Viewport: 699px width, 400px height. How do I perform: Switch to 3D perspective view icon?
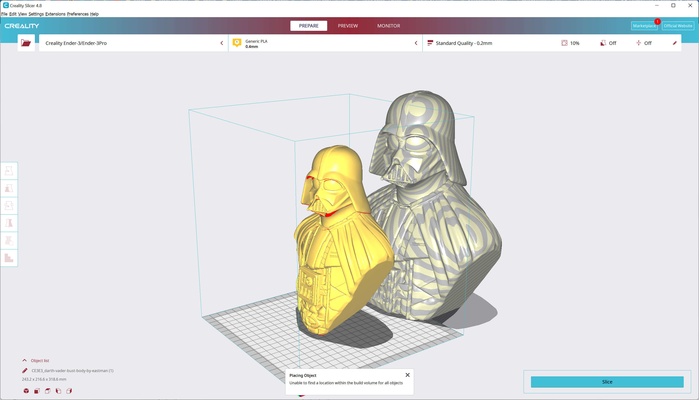coord(26,391)
